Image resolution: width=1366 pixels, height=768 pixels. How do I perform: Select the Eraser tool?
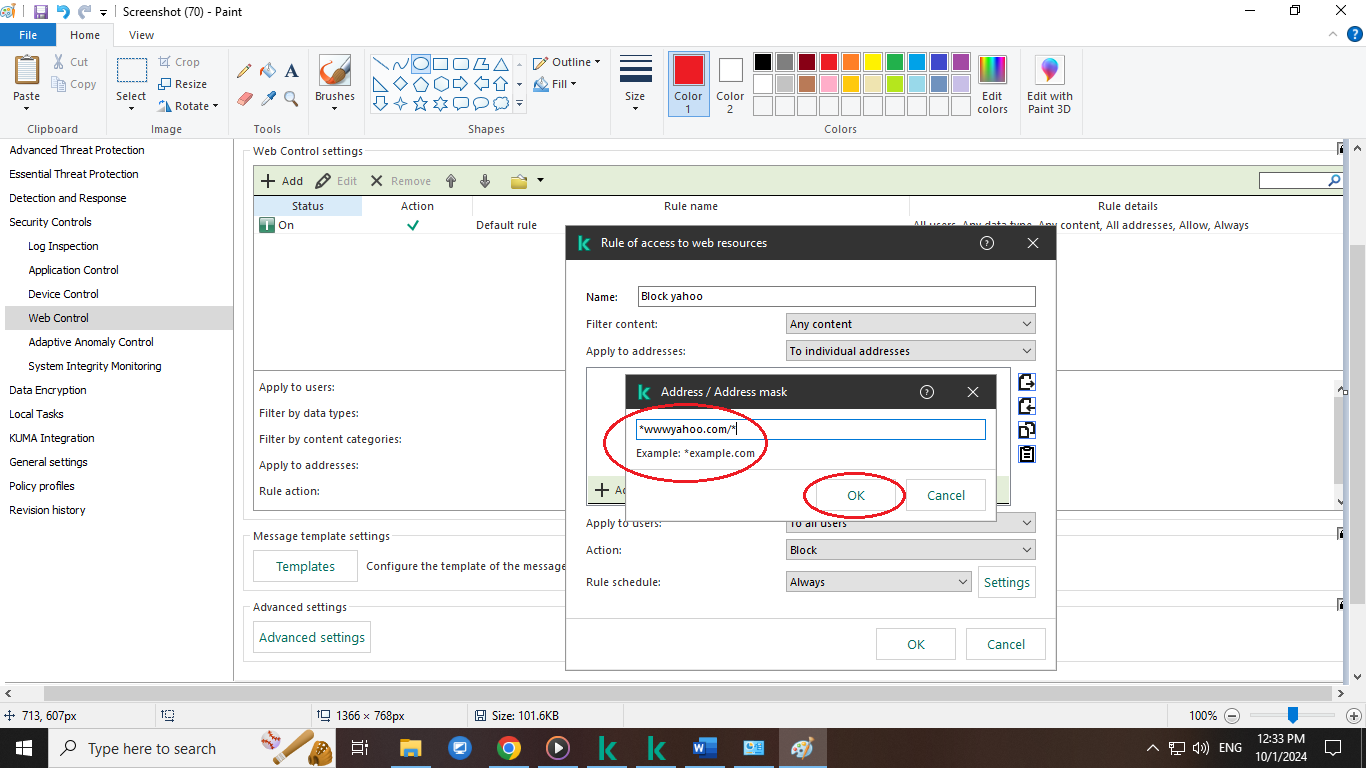pos(244,98)
